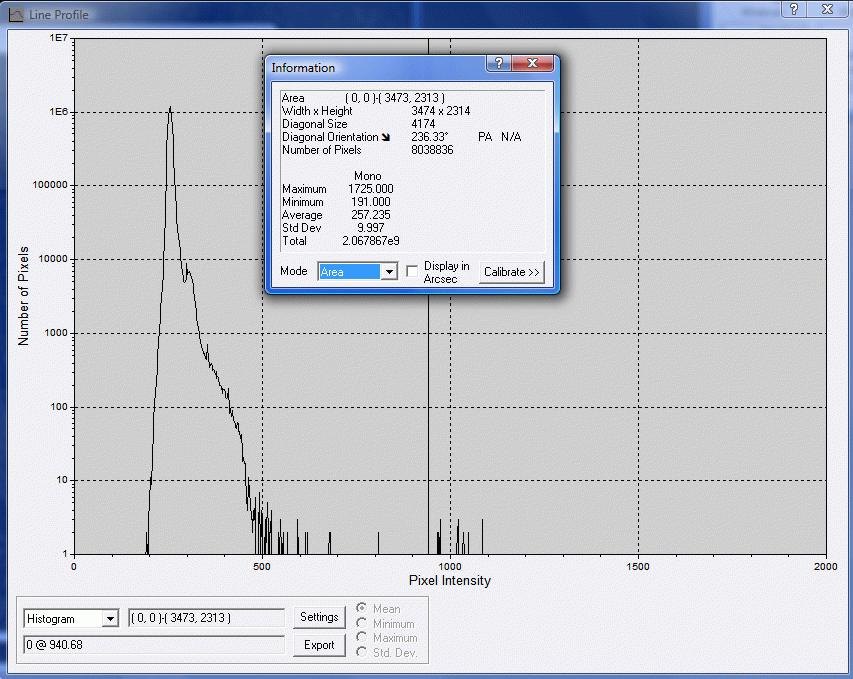
Task: Click the cursor readout field showing 940.68
Action: point(154,645)
